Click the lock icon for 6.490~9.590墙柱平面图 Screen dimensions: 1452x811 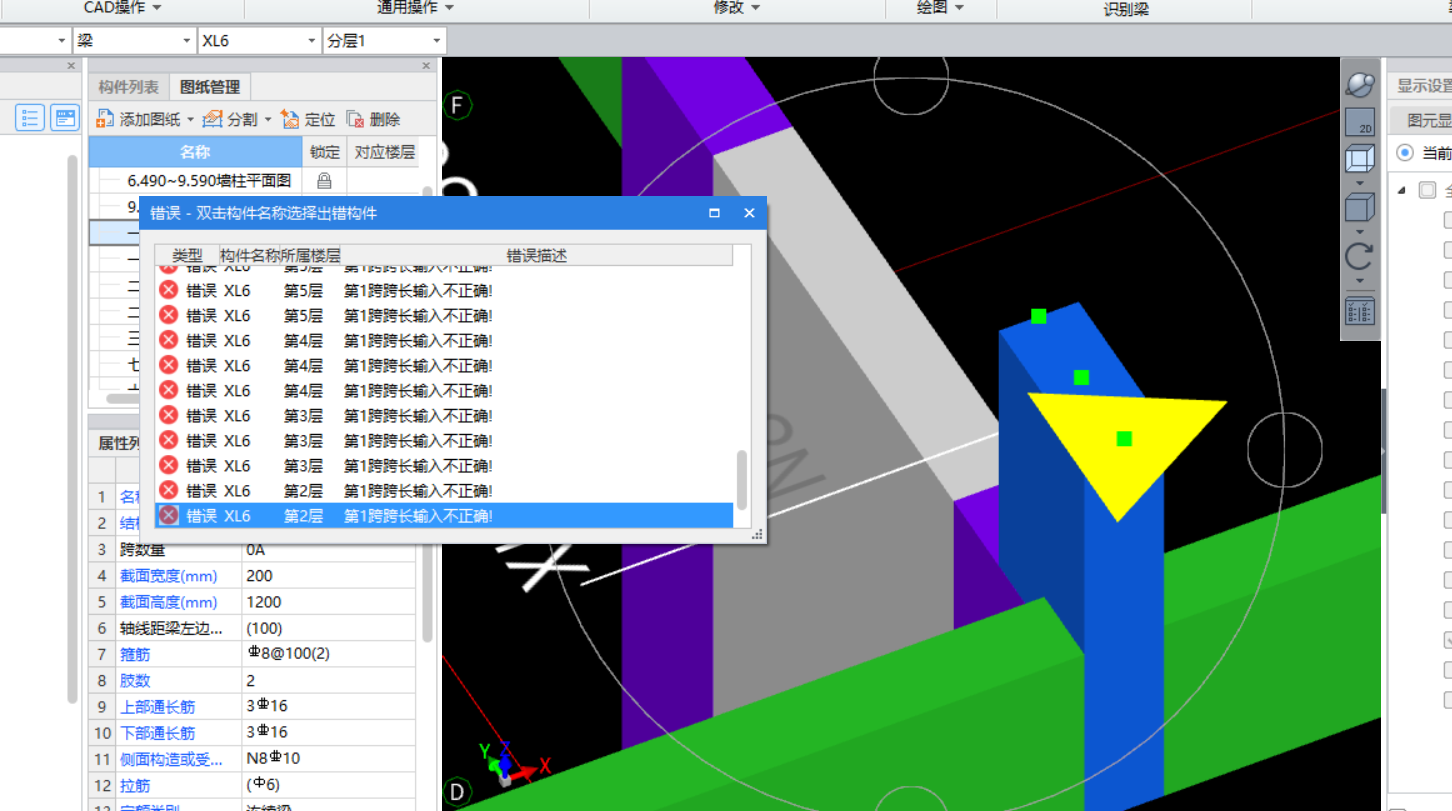(324, 180)
